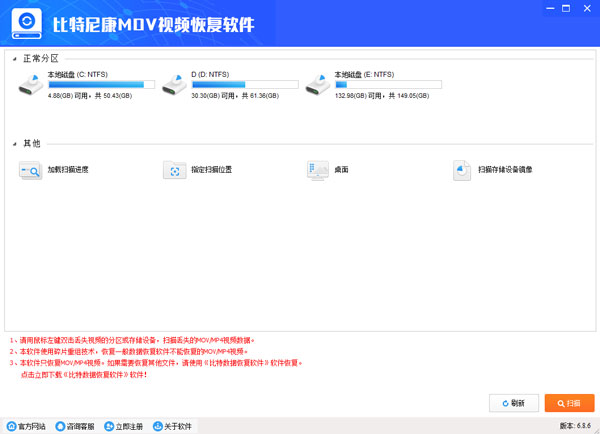Select local disk E: drive icon
Image resolution: width=600 pixels, height=434 pixels.
pos(318,86)
